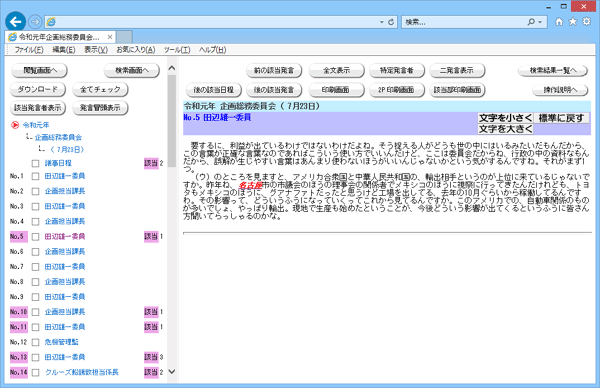Image resolution: width=600 pixels, height=388 pixels.
Task: Open the (7月23日) tree link
Action: click(x=67, y=149)
